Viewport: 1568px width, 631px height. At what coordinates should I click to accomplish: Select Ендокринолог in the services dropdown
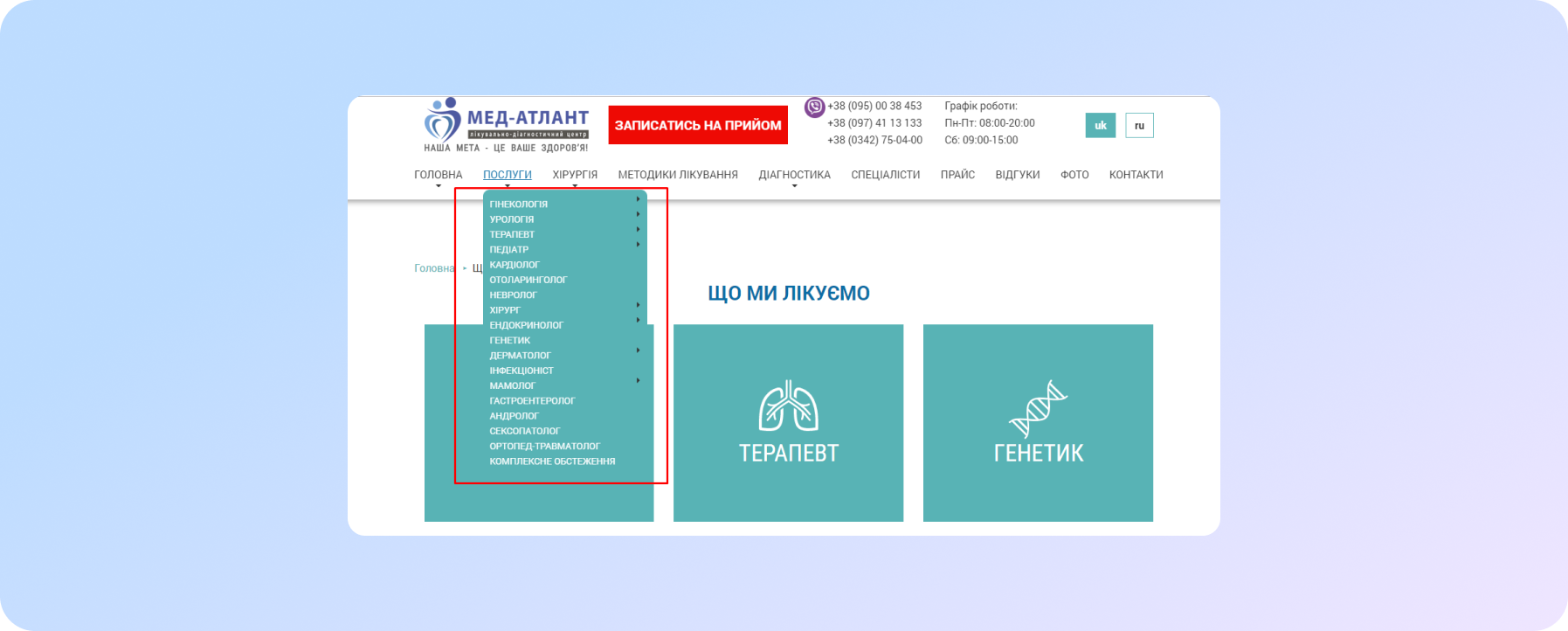pyautogui.click(x=527, y=325)
